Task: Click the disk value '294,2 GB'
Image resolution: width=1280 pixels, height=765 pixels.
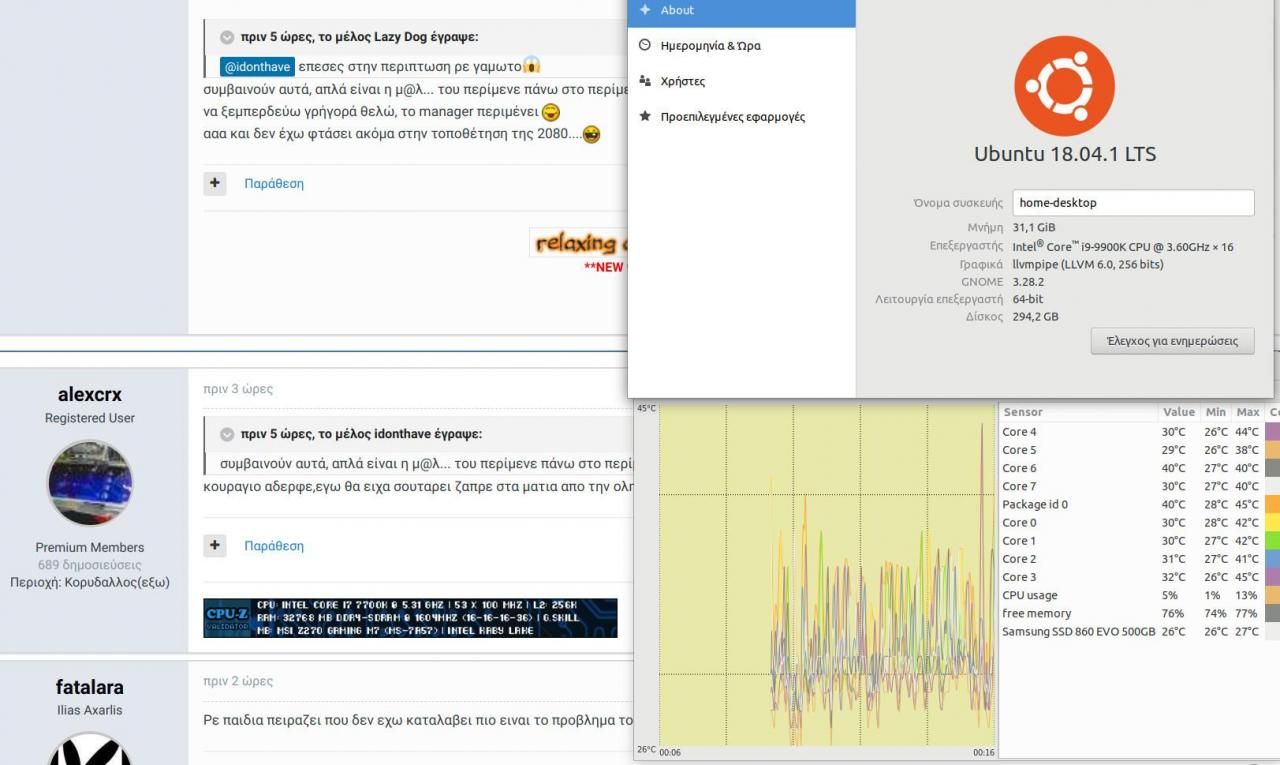Action: pos(1035,317)
